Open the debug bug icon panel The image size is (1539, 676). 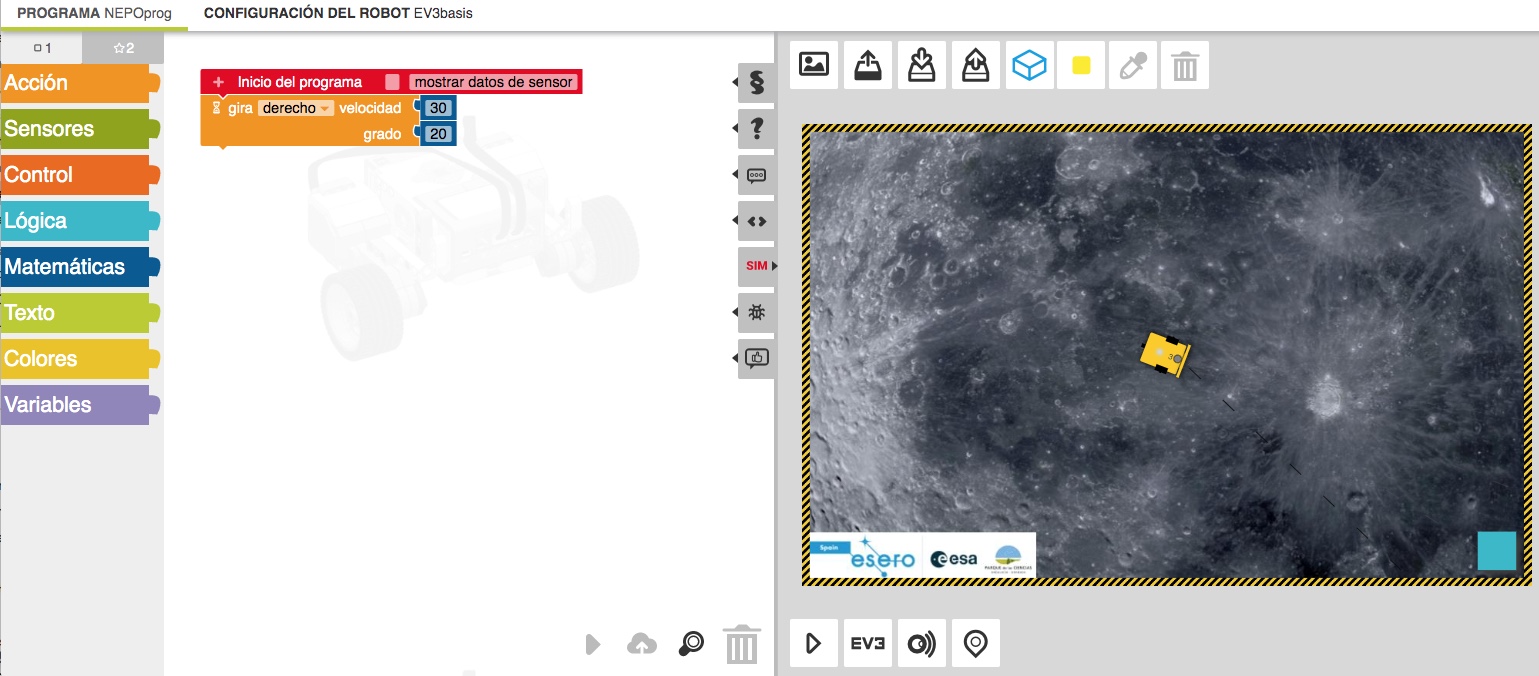point(756,312)
